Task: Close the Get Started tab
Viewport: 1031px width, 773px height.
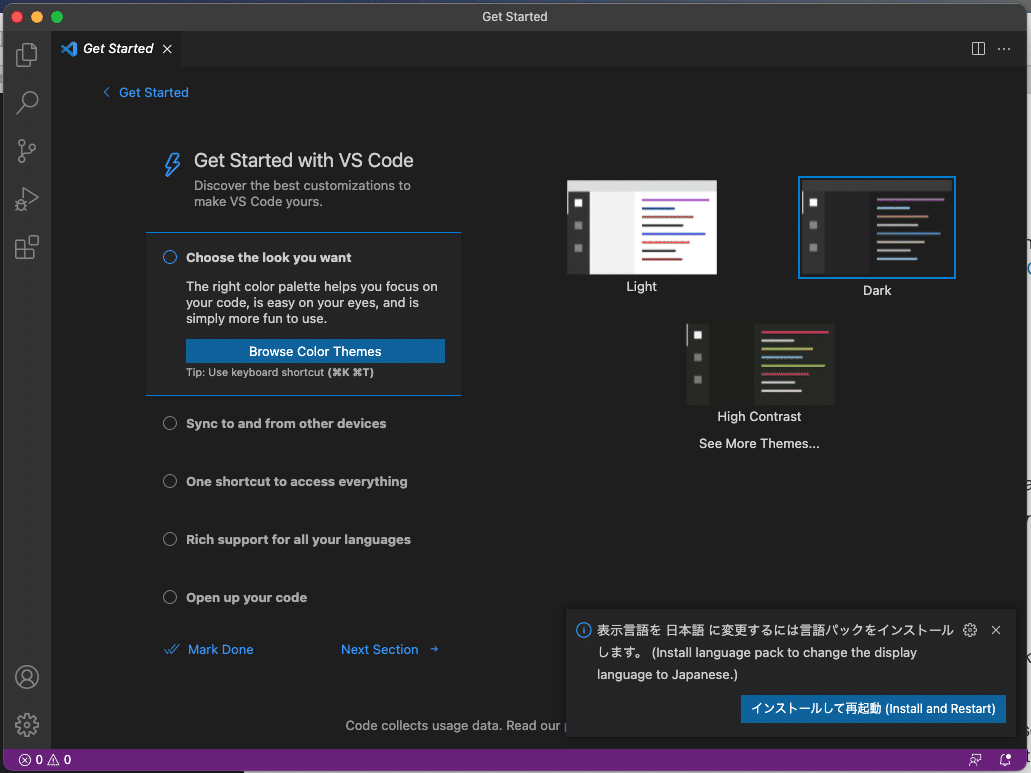Action: click(x=167, y=49)
